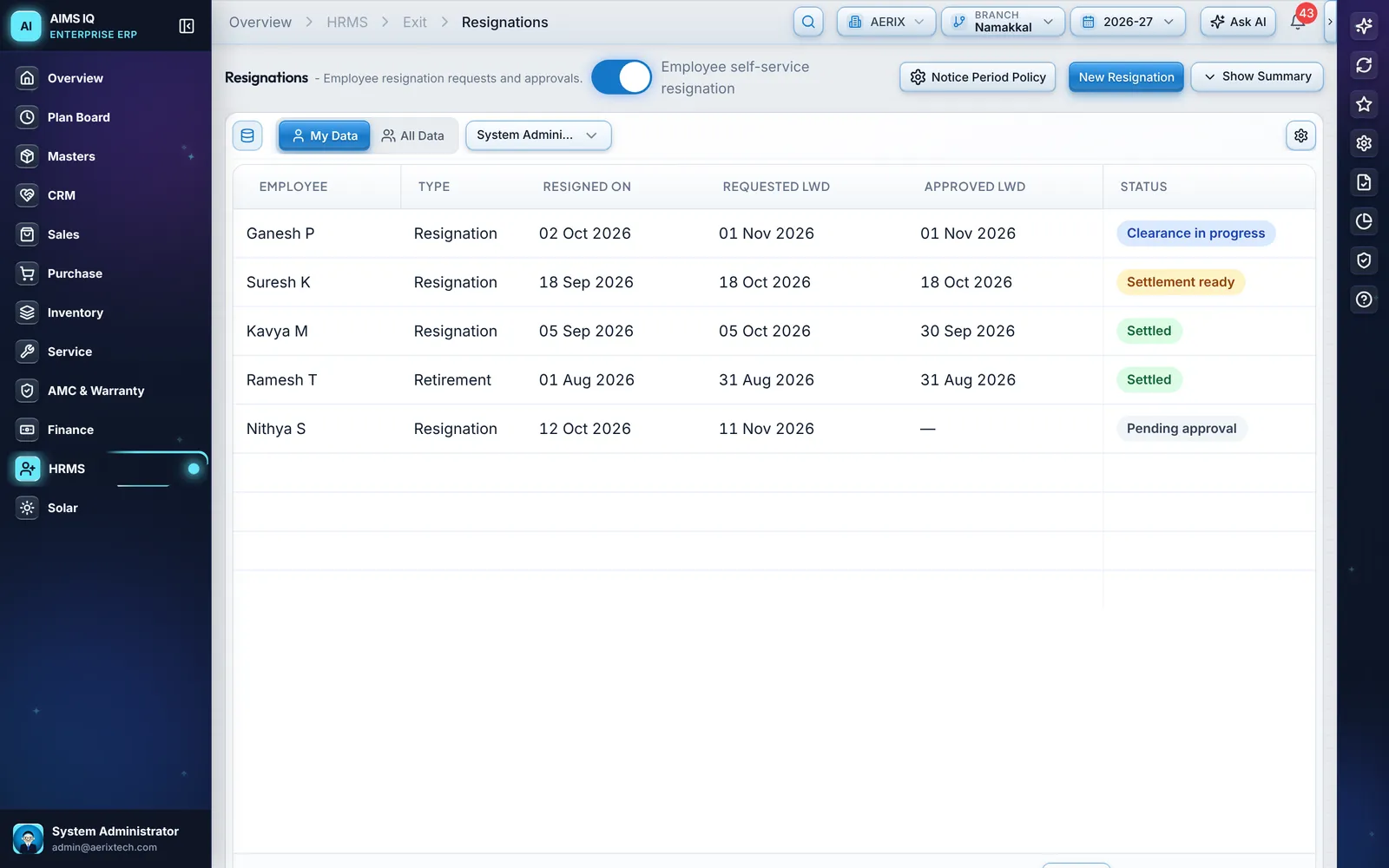The image size is (1389, 868).
Task: Click New Resignation button
Action: click(1126, 77)
